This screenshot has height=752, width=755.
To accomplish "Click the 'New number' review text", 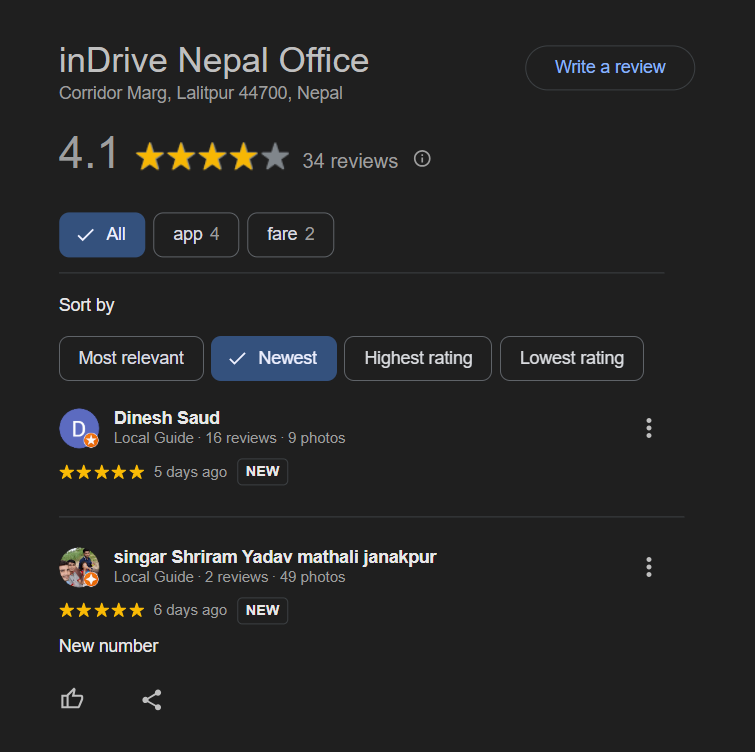I will point(109,646).
